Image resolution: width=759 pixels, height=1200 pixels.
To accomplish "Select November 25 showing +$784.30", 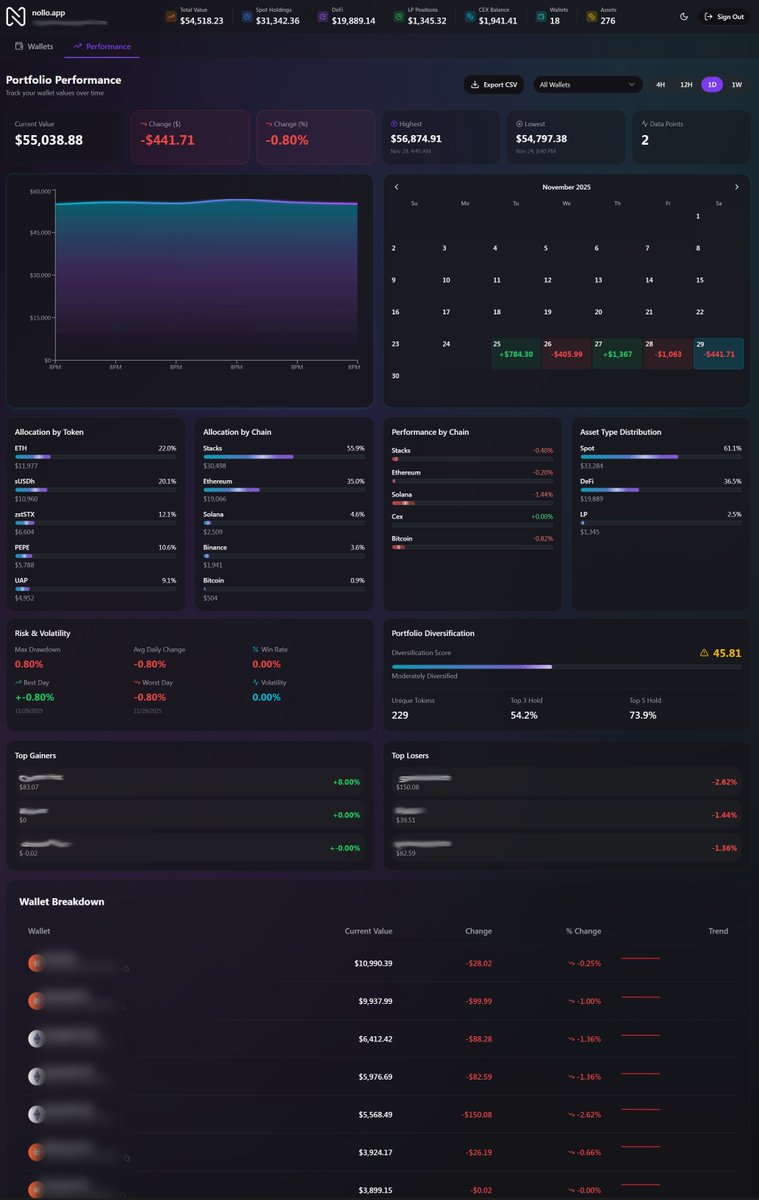I will 515,353.
